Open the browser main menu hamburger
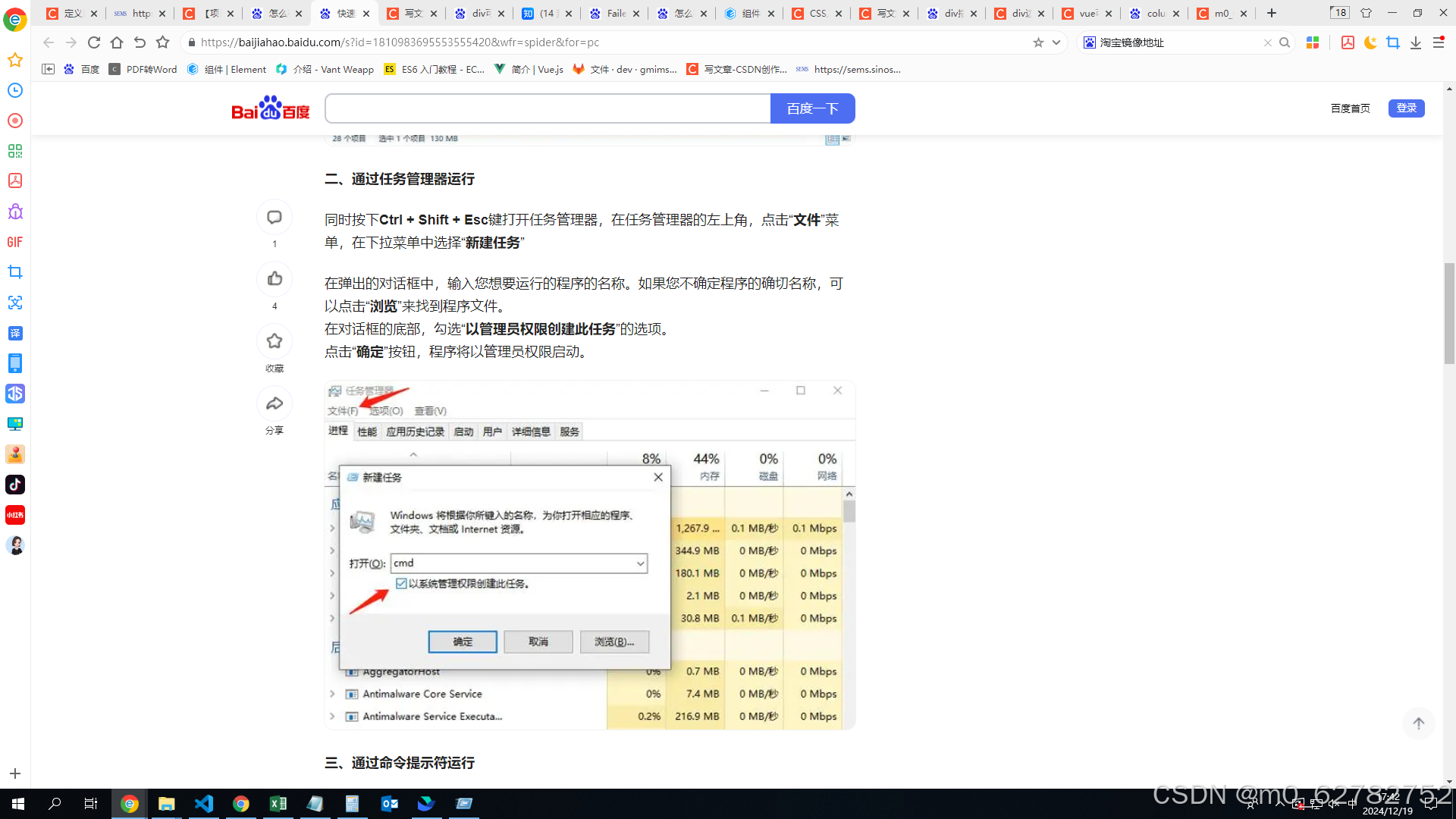1456x819 pixels. point(1438,42)
